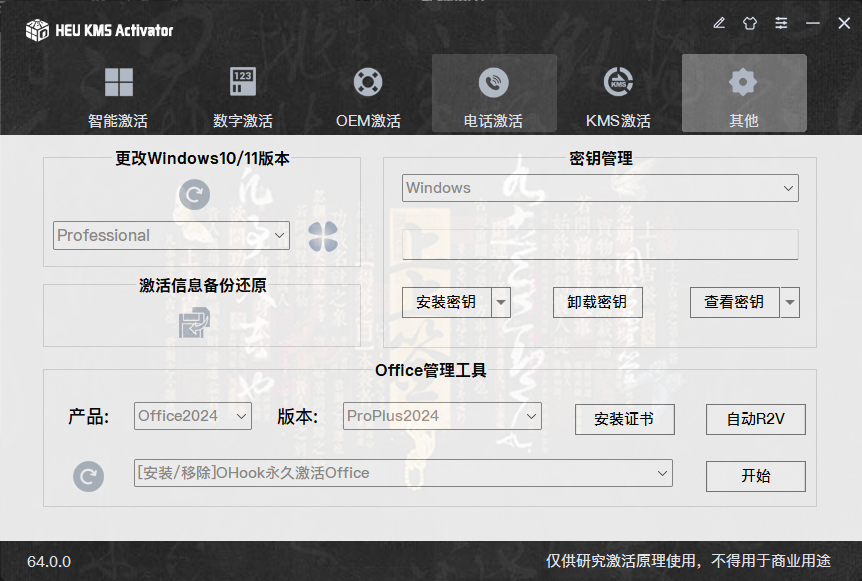Switch to 其他 tab
Image resolution: width=862 pixels, height=581 pixels.
(x=744, y=93)
